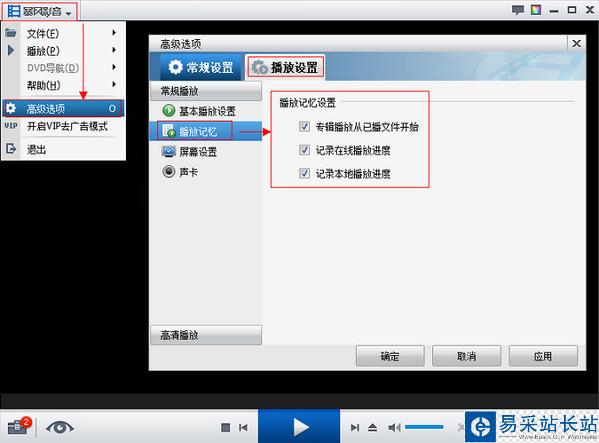Click the exit icon beside 退出

[11, 149]
